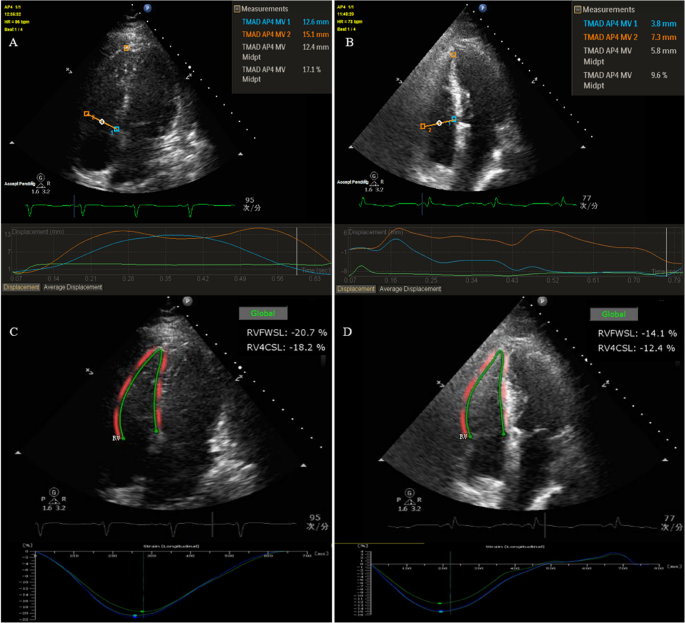Select the white midpoint marker in panel A
Image resolution: width=685 pixels, height=623 pixels.
pyautogui.click(x=102, y=121)
